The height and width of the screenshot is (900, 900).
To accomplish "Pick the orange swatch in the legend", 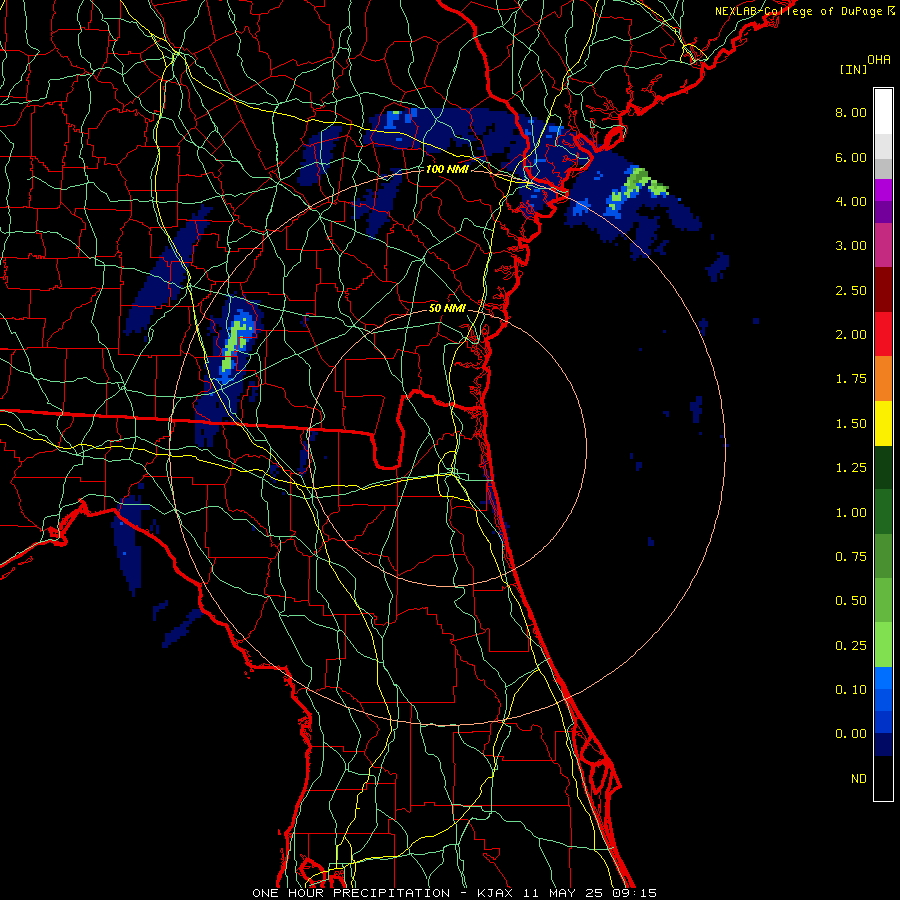I will 883,379.
